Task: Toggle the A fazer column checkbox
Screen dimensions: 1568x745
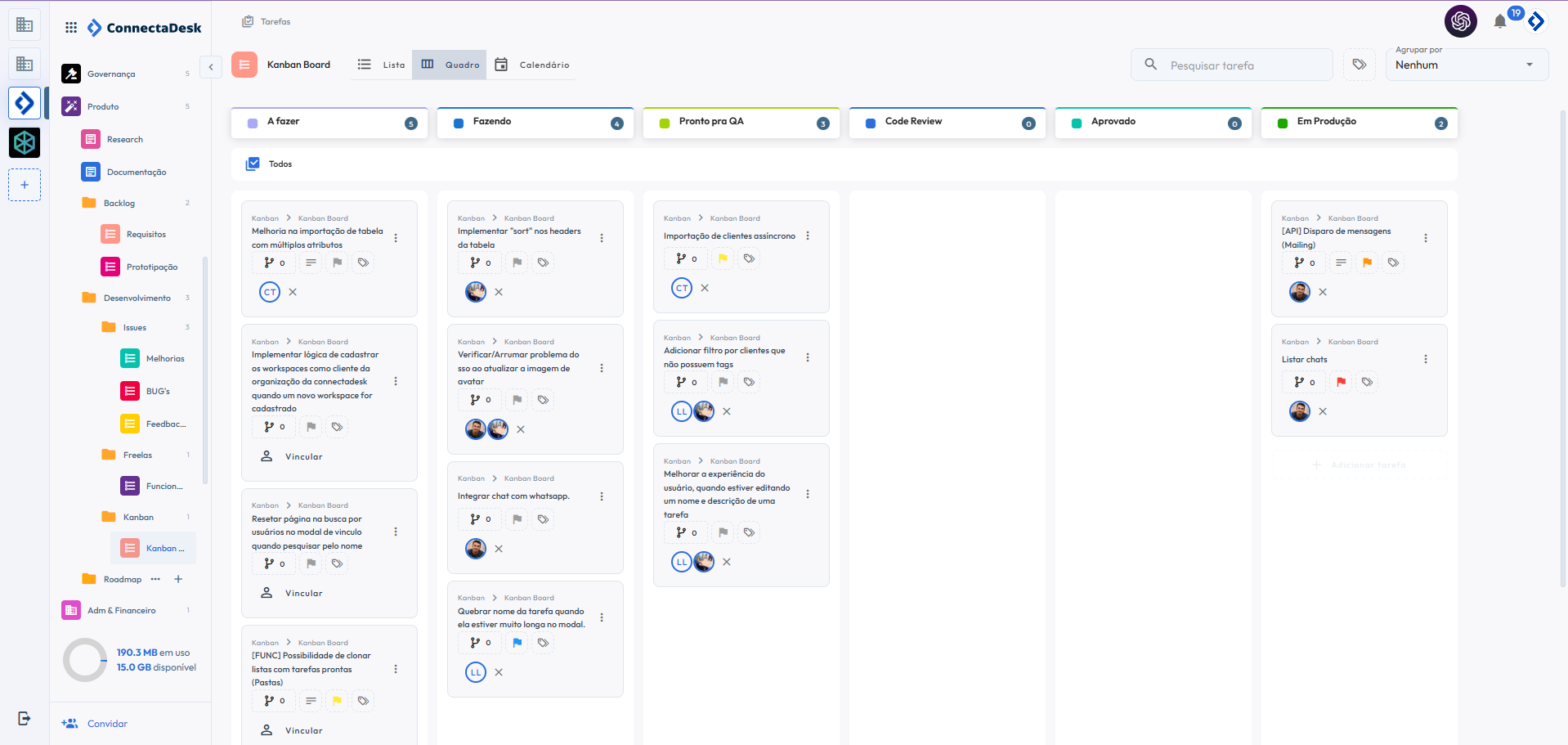Action: 253,123
